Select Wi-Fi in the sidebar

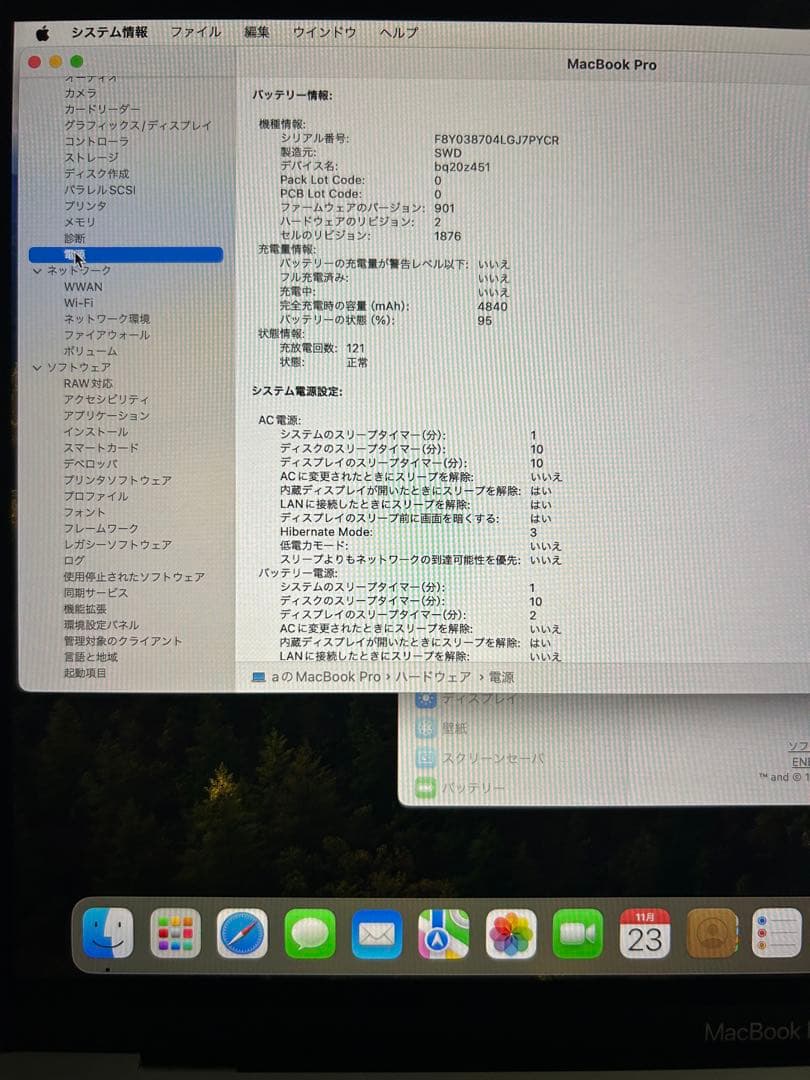pos(80,303)
